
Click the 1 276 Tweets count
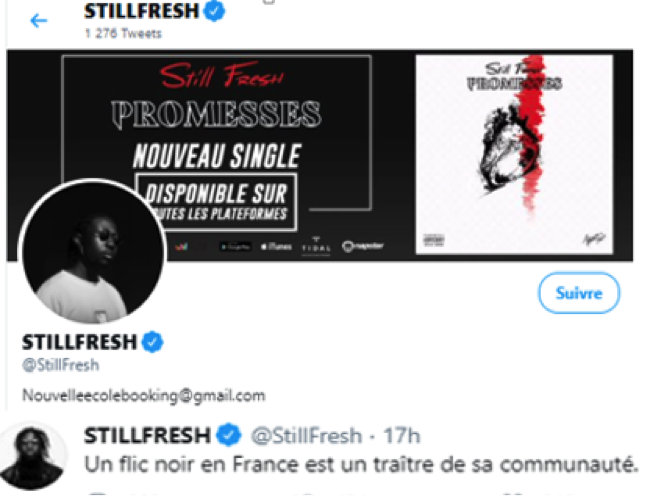click(x=123, y=33)
